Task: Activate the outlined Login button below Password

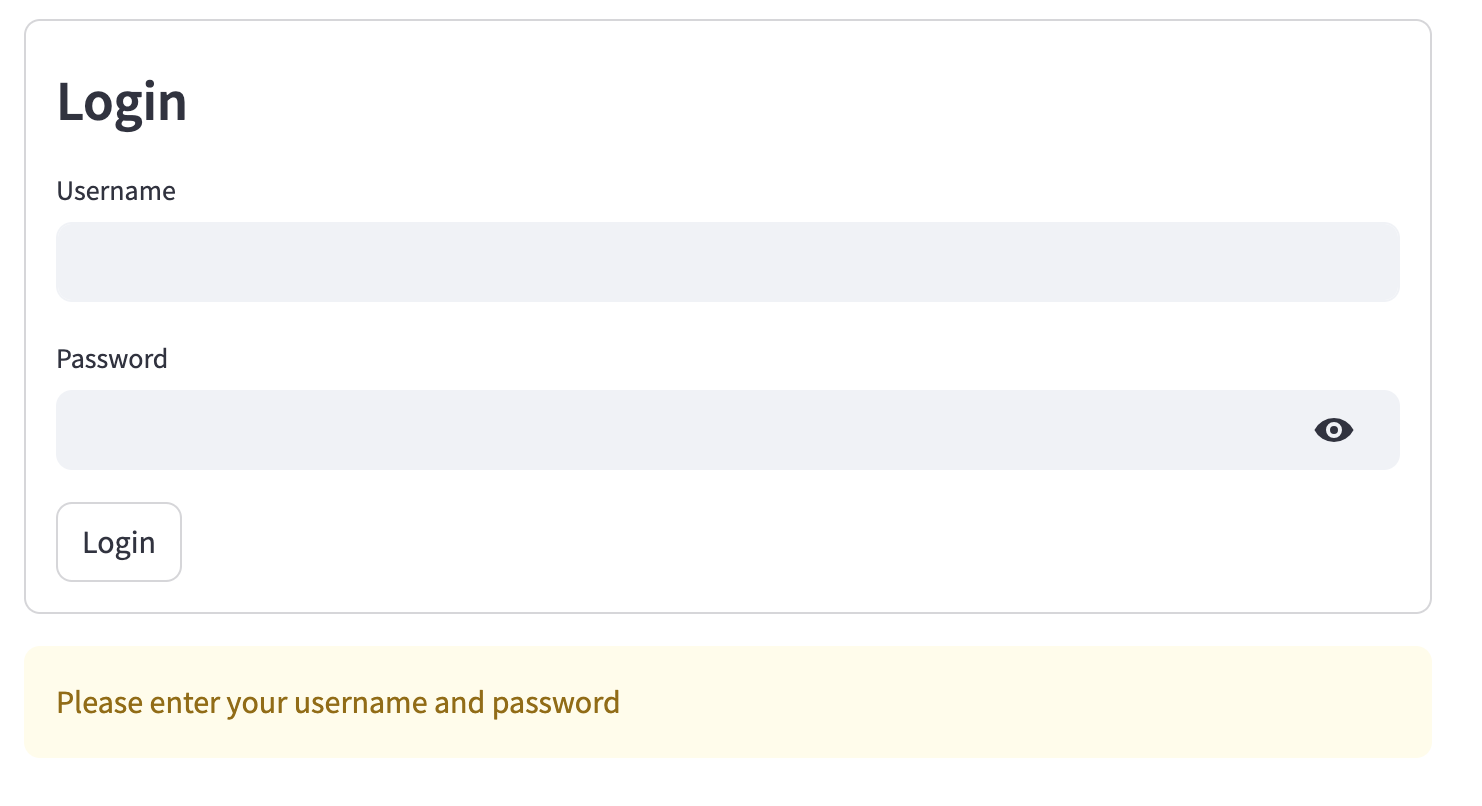Action: 119,542
